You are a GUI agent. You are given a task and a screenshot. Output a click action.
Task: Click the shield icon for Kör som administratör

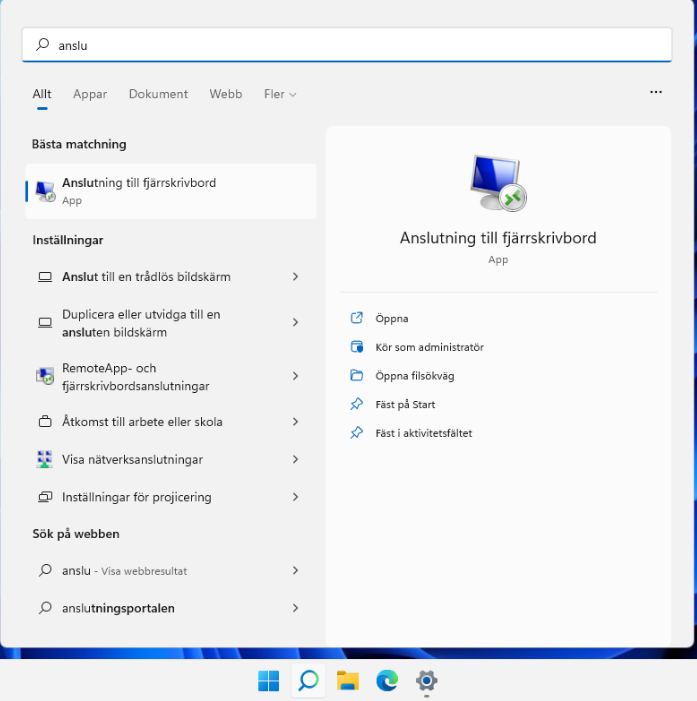[356, 346]
